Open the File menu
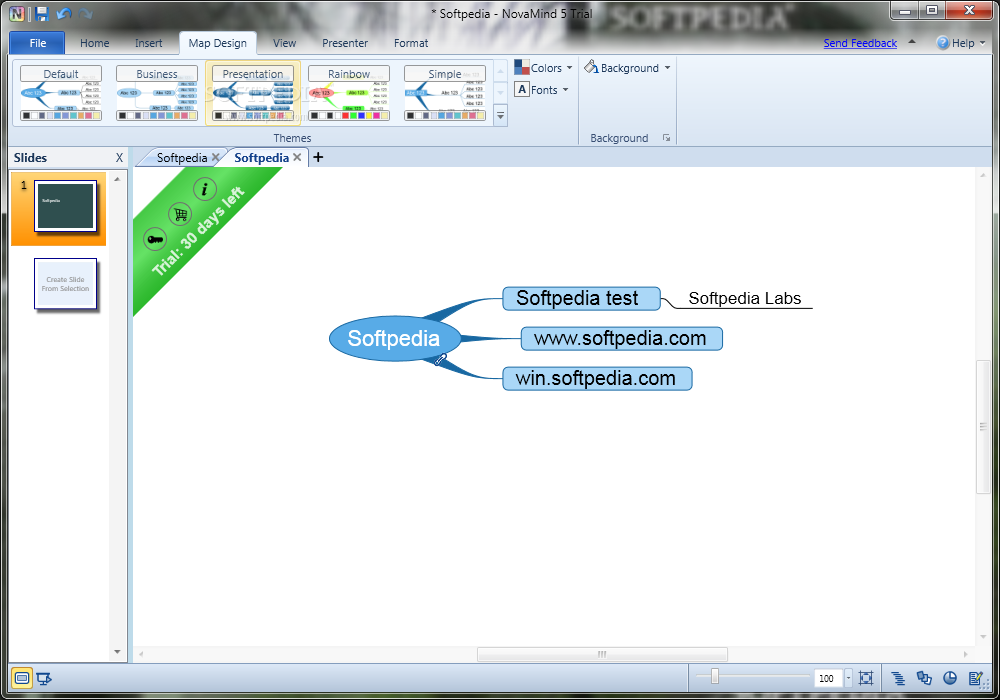Screen dimensions: 1000x700 click(x=38, y=43)
